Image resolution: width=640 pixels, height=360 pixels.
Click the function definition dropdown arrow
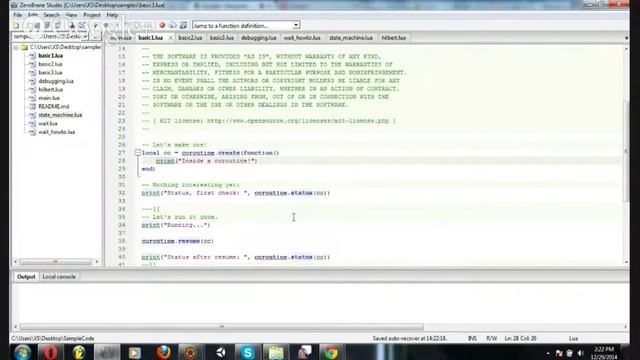(x=296, y=25)
